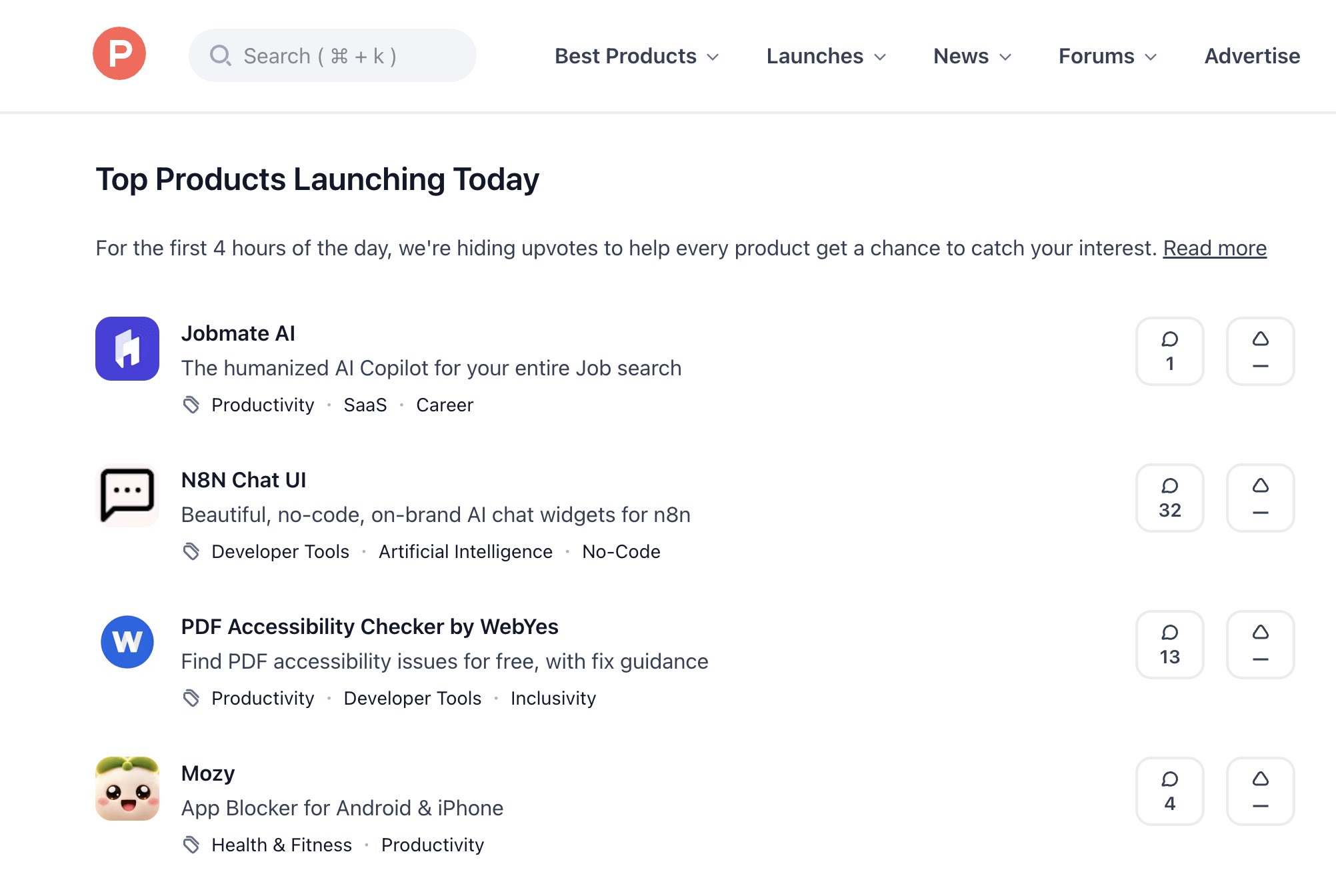Open the Jobmate AI product title
The image size is (1336, 896).
tap(238, 333)
